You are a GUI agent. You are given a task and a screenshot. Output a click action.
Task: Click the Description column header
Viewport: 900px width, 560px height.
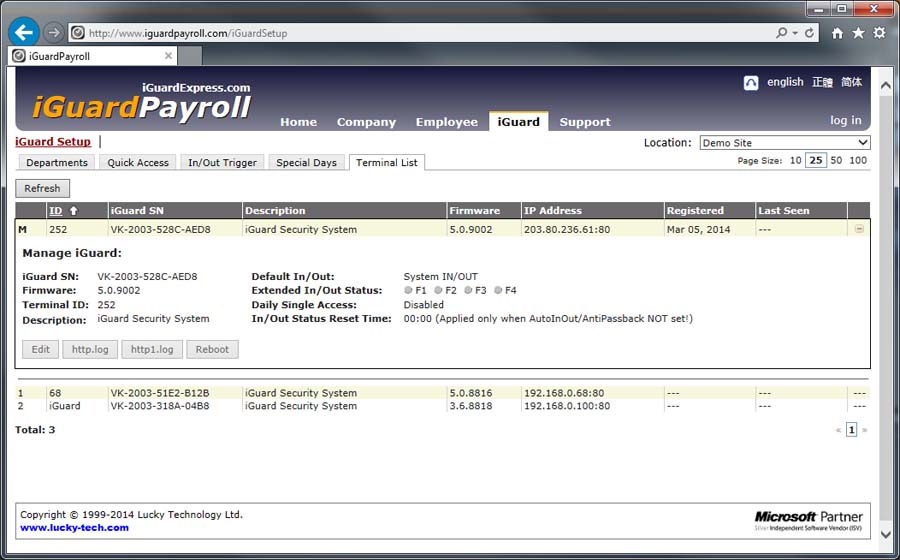point(275,211)
